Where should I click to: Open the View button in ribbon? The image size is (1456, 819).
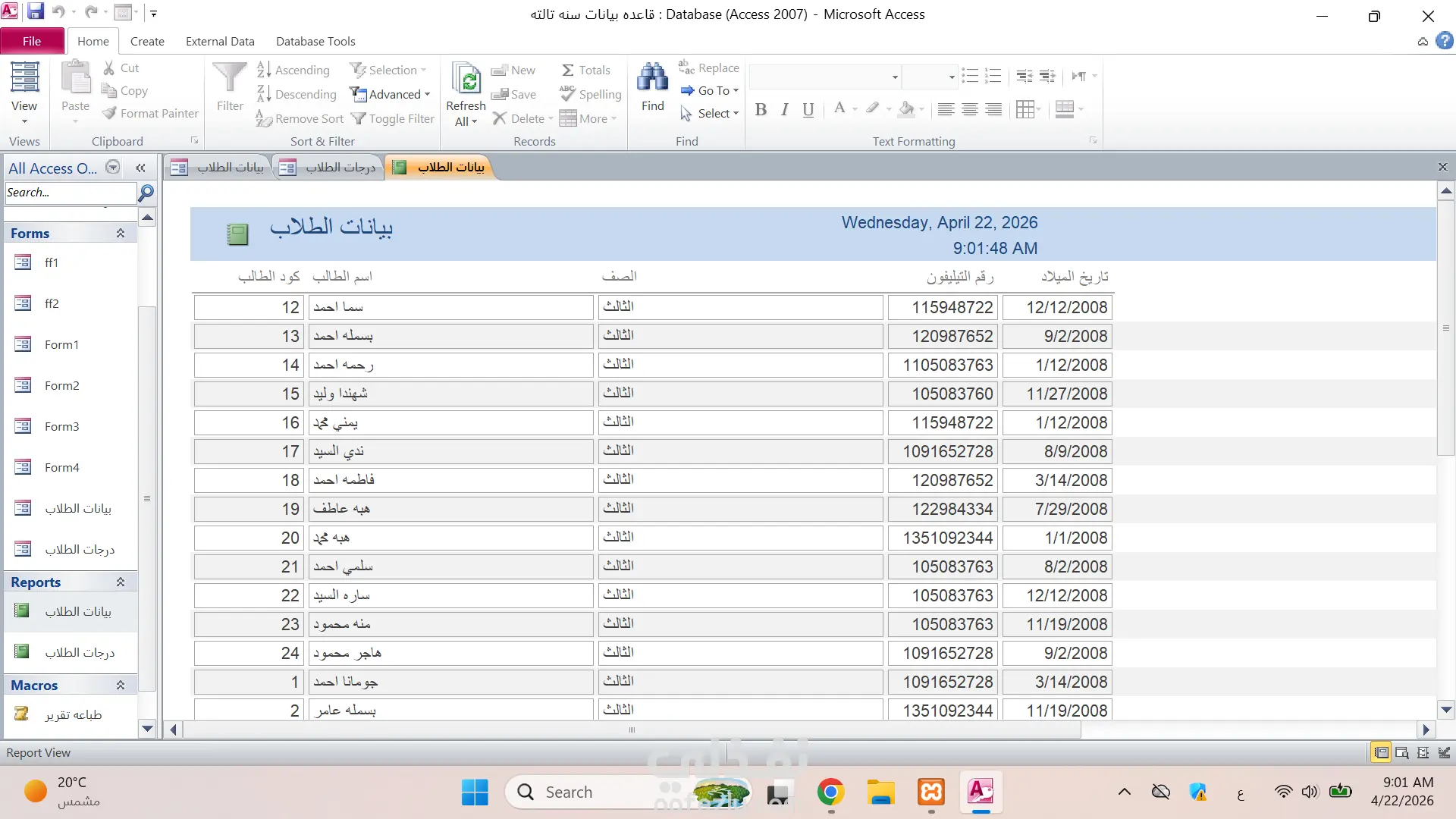pyautogui.click(x=24, y=93)
